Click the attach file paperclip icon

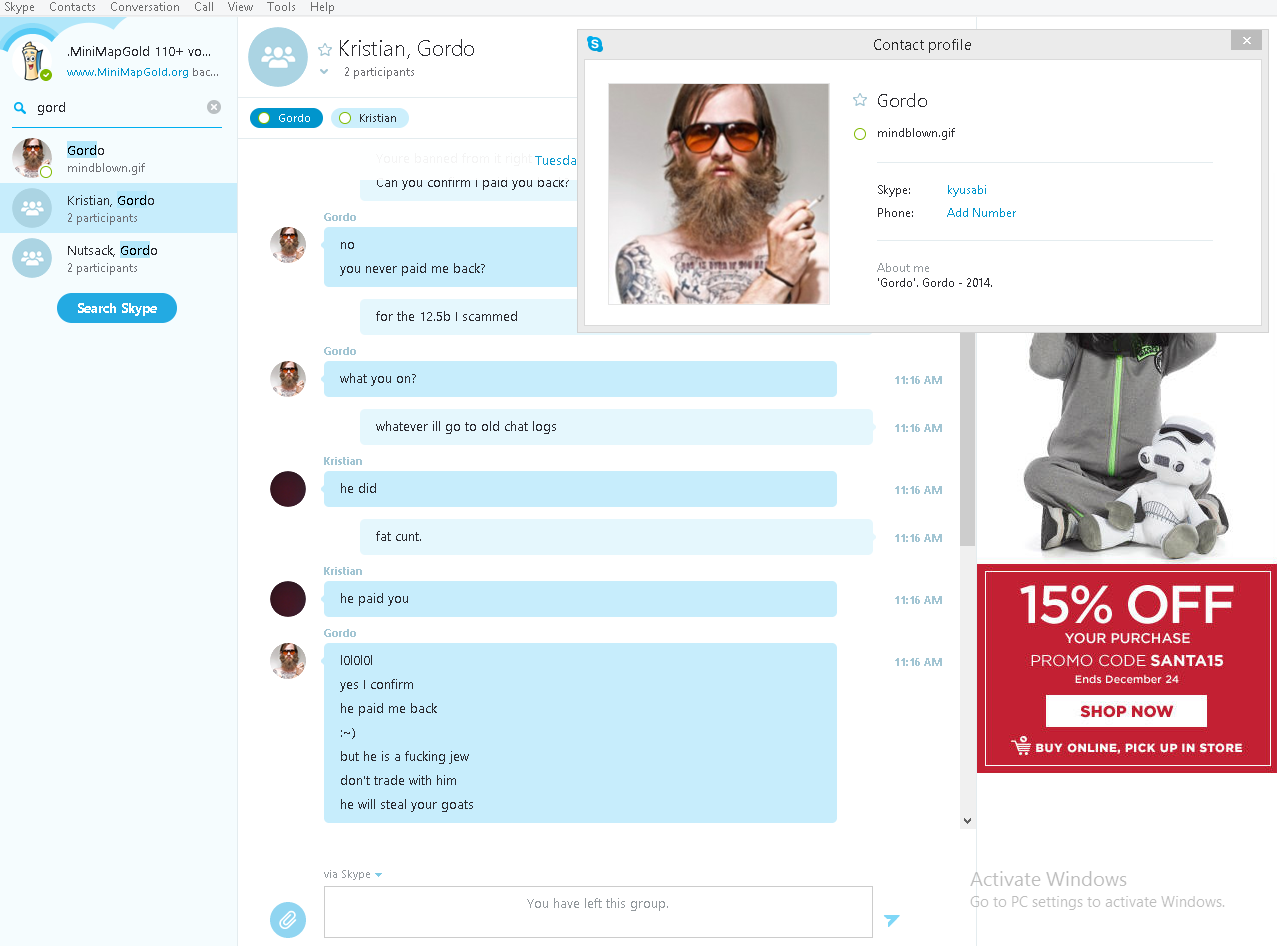288,919
